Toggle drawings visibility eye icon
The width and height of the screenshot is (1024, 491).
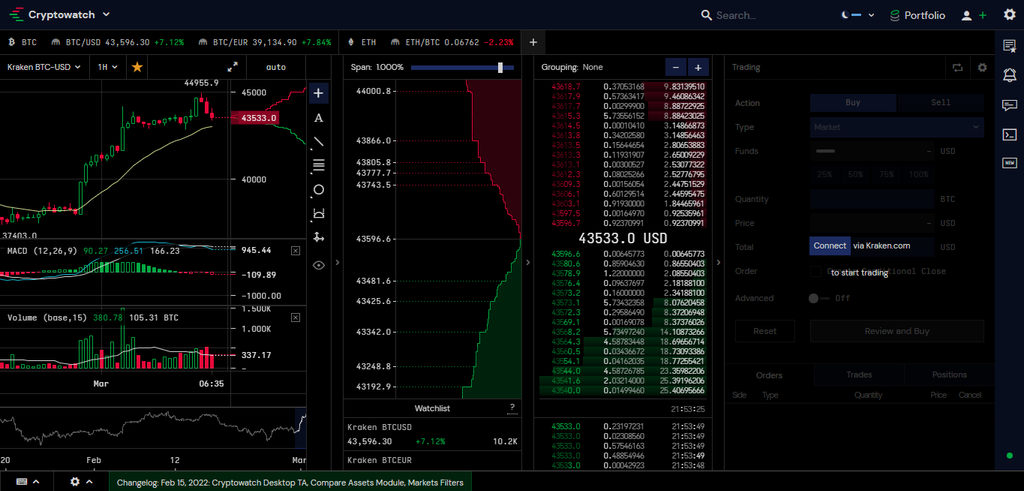319,265
